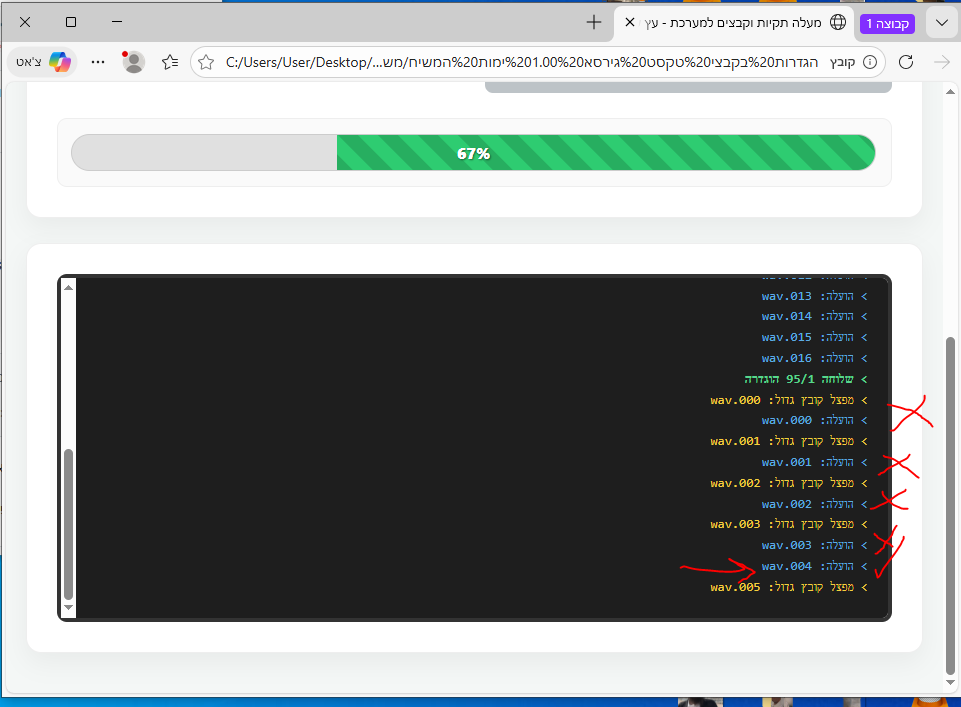Open the user profile icon
This screenshot has width=961, height=707.
(x=133, y=62)
